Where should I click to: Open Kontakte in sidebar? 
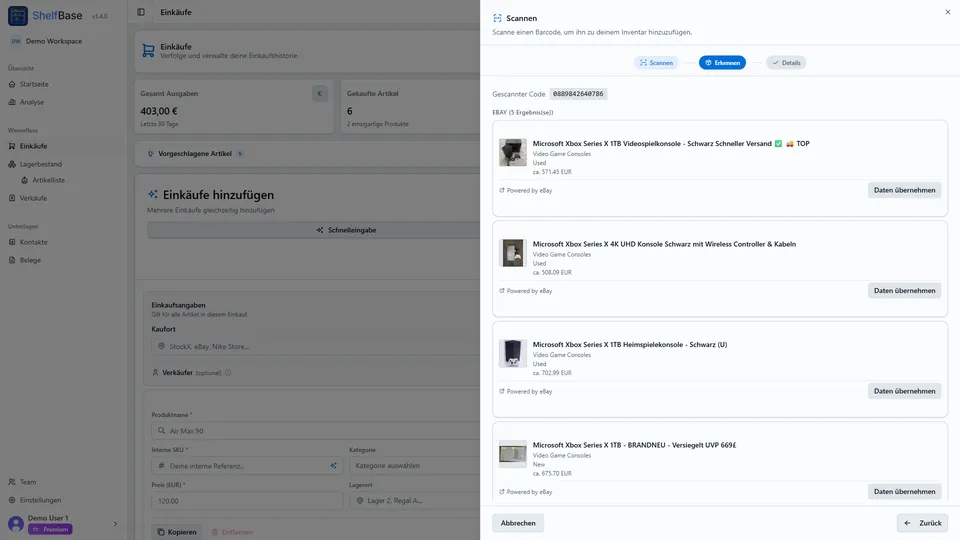coord(33,242)
